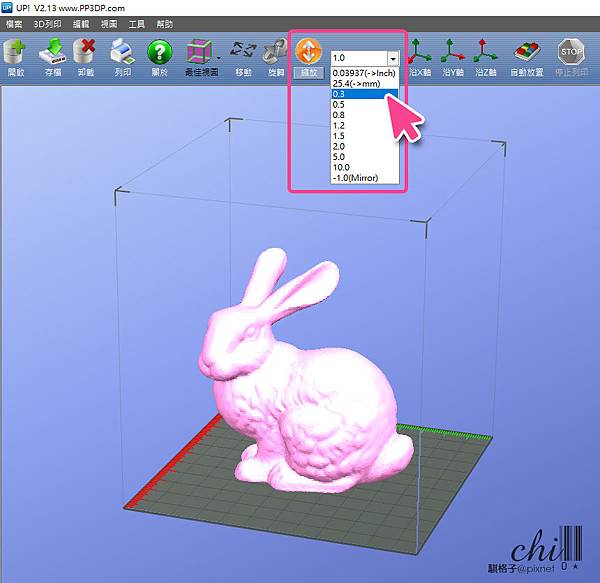Select 1.2 in the scale list
Image resolution: width=600 pixels, height=583 pixels.
tap(364, 125)
